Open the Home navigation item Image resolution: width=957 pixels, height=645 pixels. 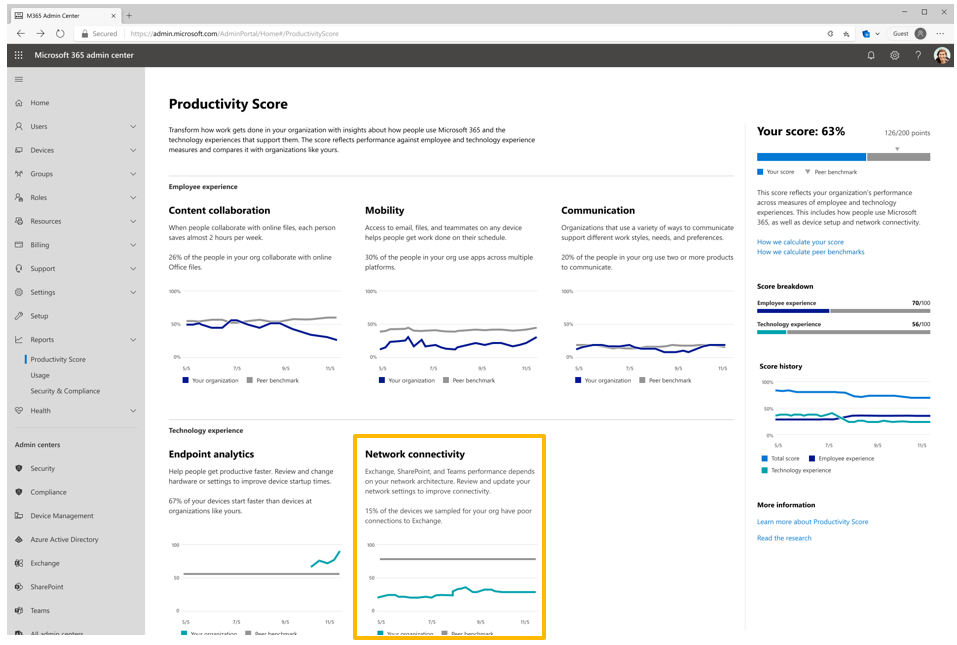click(x=40, y=103)
